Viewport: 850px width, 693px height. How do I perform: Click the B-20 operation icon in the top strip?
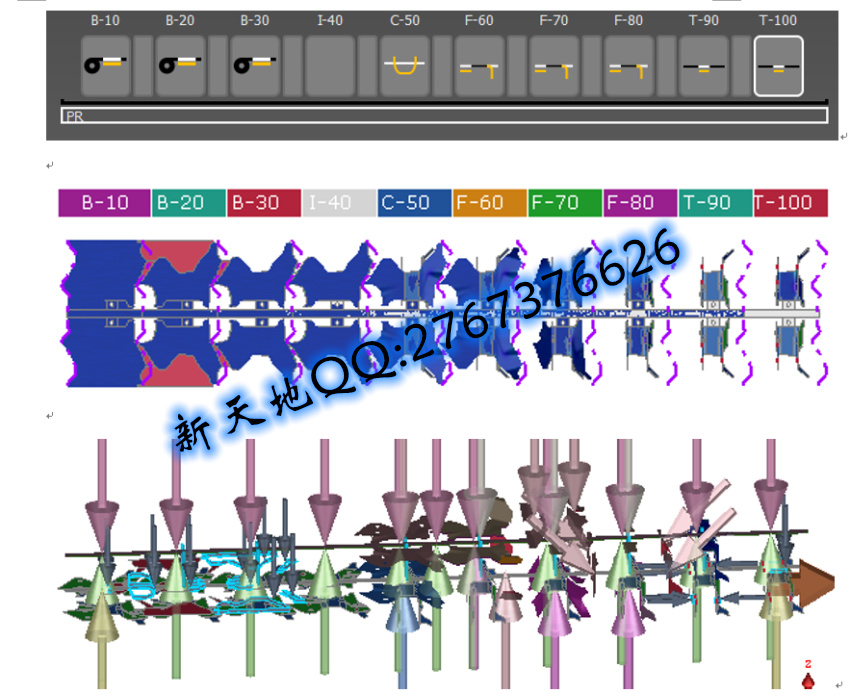[x=180, y=66]
